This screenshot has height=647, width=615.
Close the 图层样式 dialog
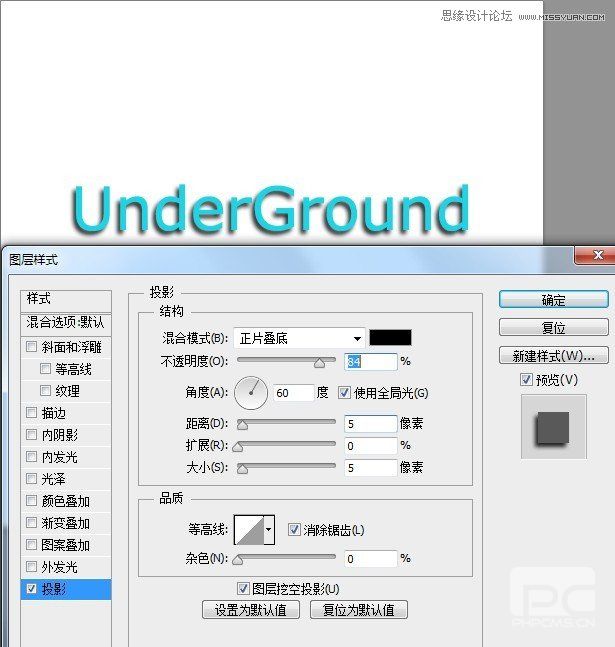coord(595,255)
